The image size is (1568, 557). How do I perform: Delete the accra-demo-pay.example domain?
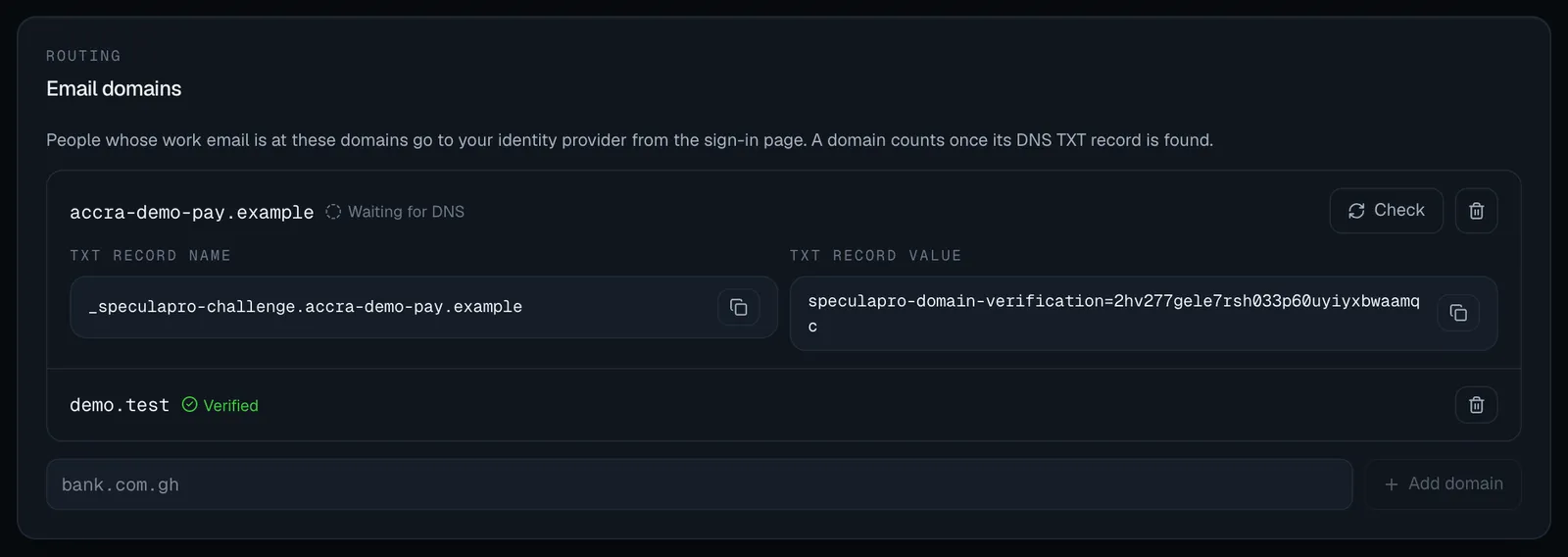pos(1476,211)
